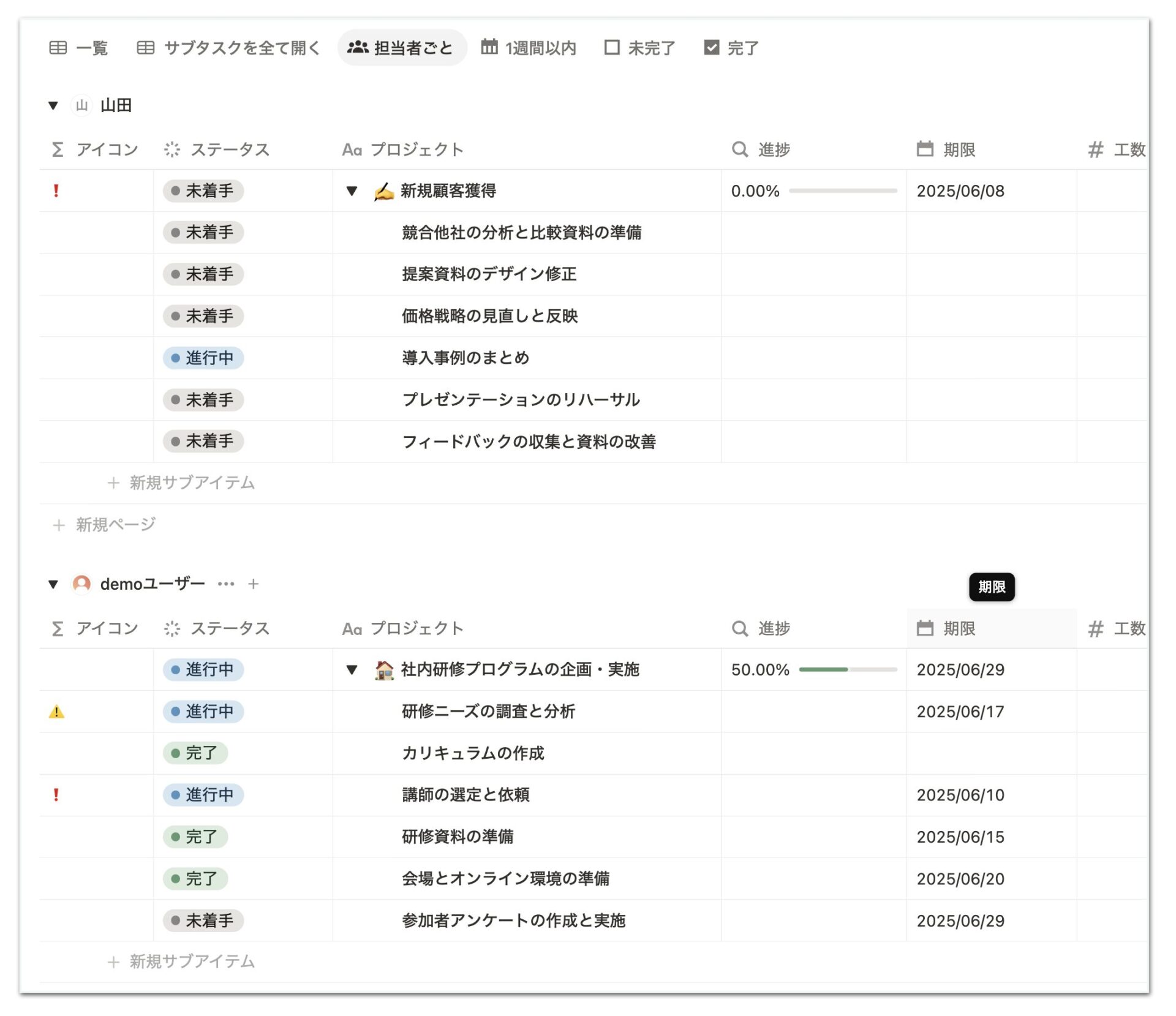This screenshot has width=1176, height=1016.
Task: Add 新規サブアイテム under 新規顧客獲得
Action: (x=181, y=483)
